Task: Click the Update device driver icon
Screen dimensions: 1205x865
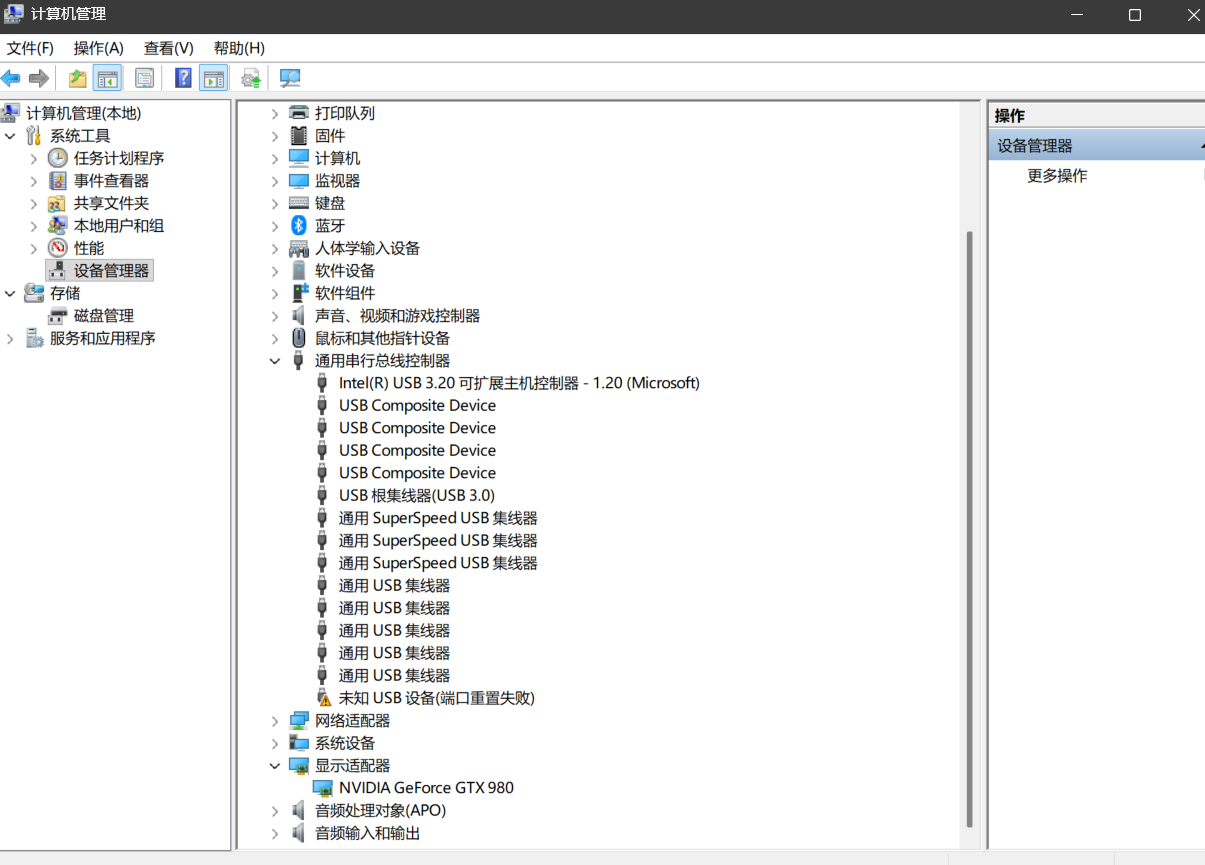Action: [251, 78]
